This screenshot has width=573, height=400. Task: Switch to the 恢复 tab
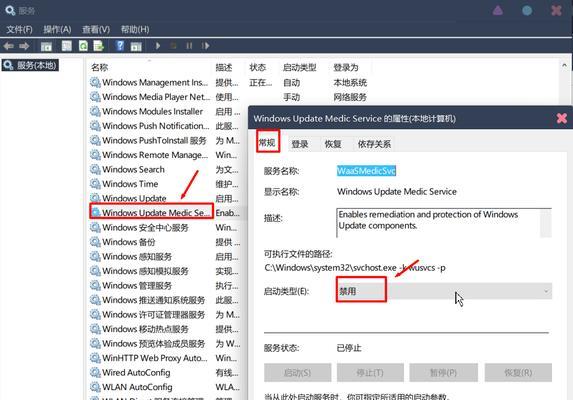(333, 144)
